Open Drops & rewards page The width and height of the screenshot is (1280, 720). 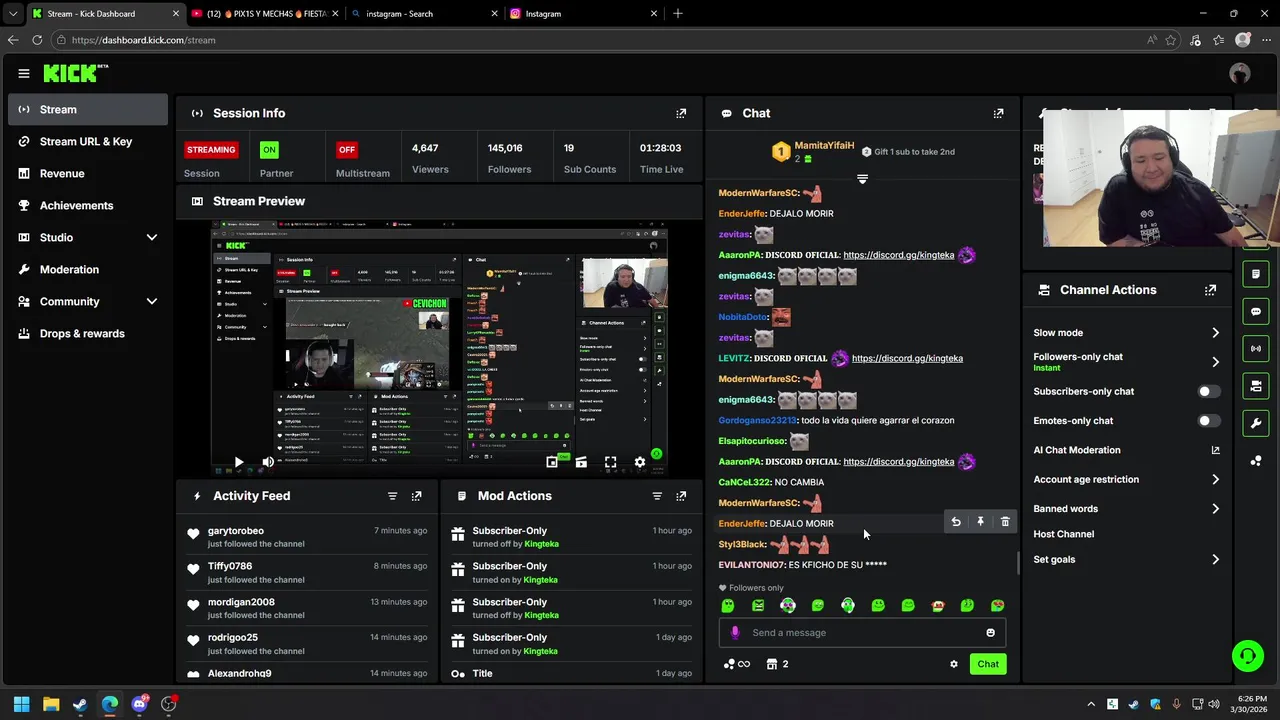[88, 333]
